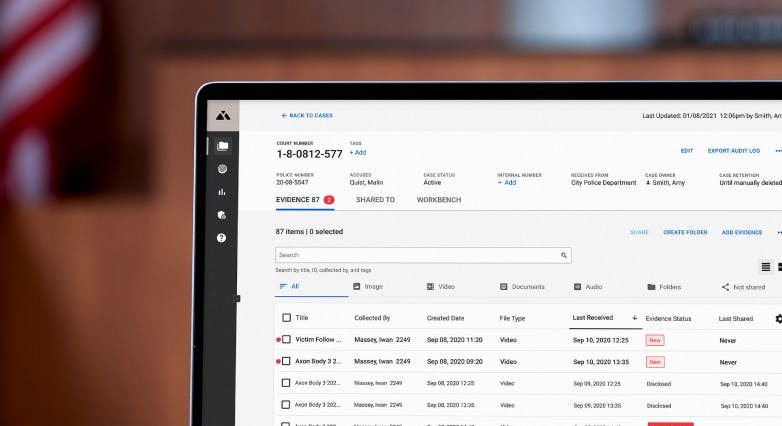
Task: Open the round globe icon in the sidebar
Action: pyautogui.click(x=222, y=169)
